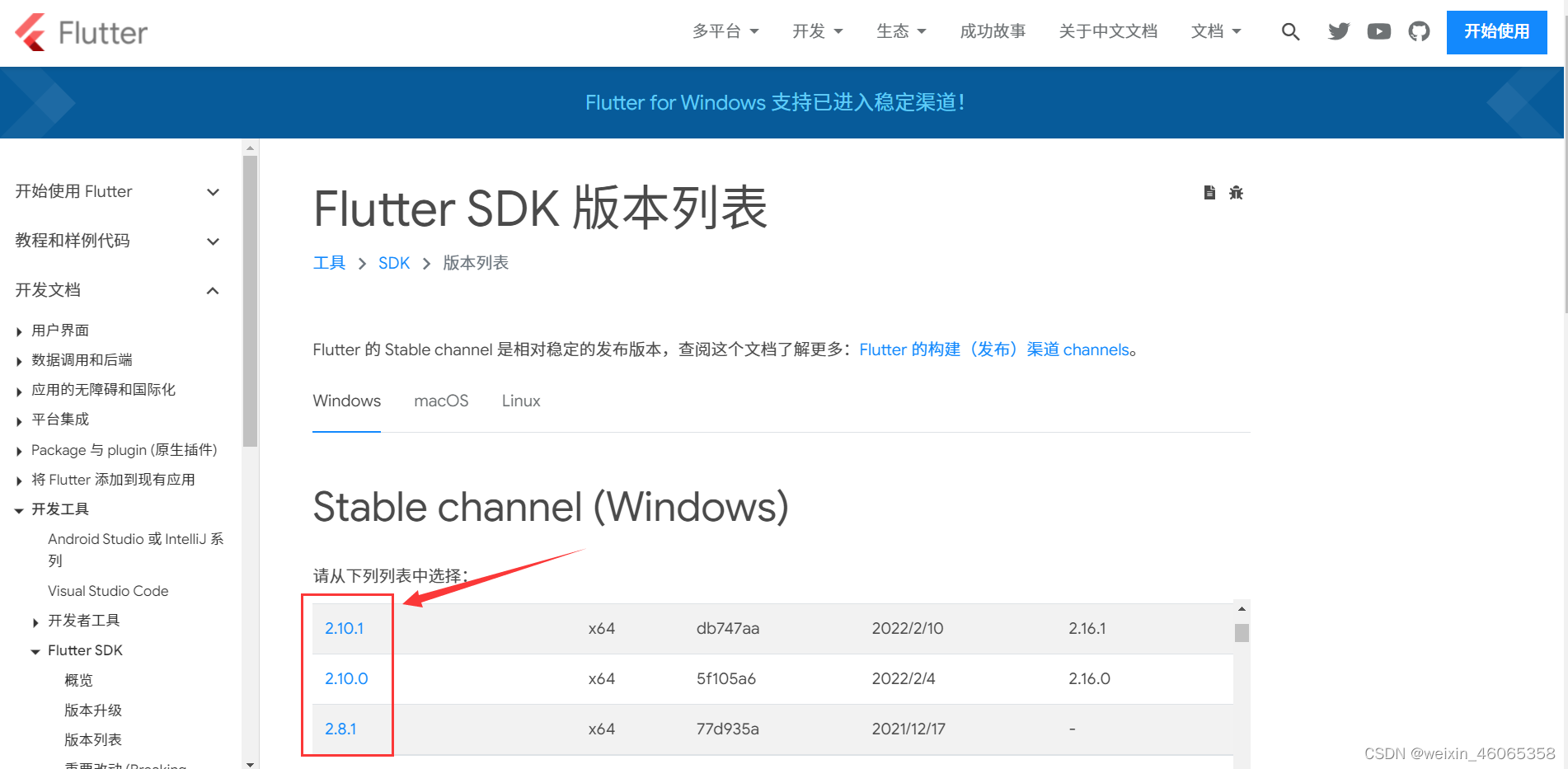Click the page source document icon
The image size is (1568, 769).
pos(1209,192)
